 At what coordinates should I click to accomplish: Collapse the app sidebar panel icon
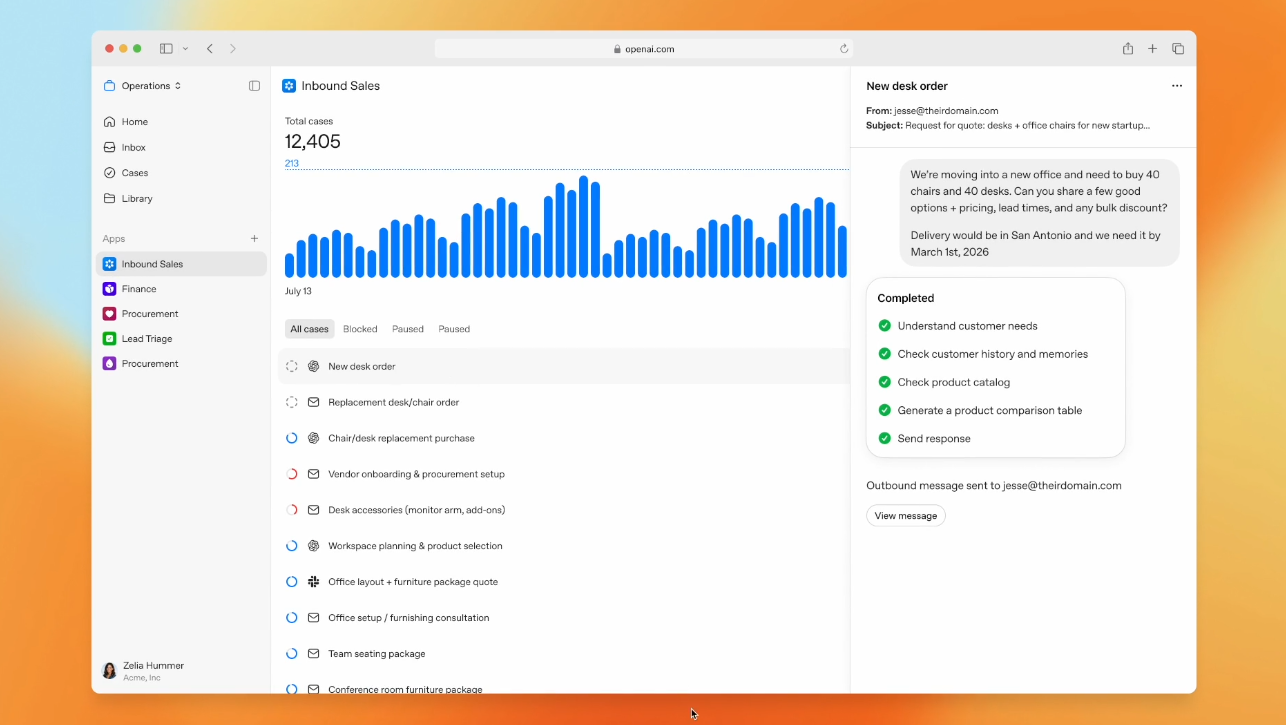click(254, 86)
